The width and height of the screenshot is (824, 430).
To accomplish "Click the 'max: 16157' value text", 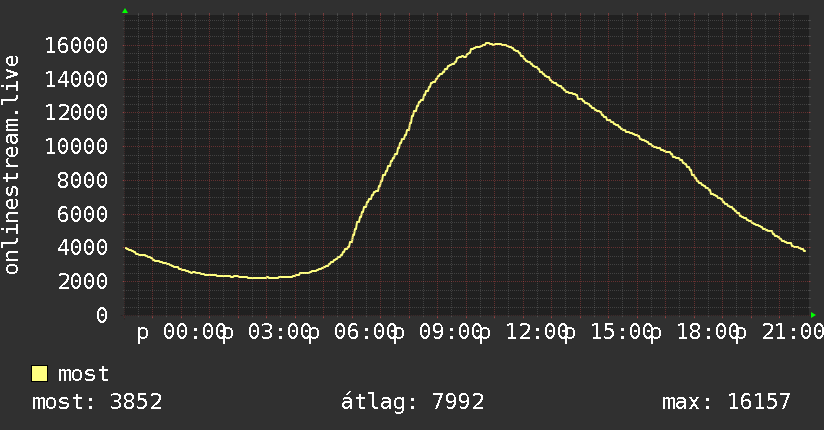I will [726, 402].
